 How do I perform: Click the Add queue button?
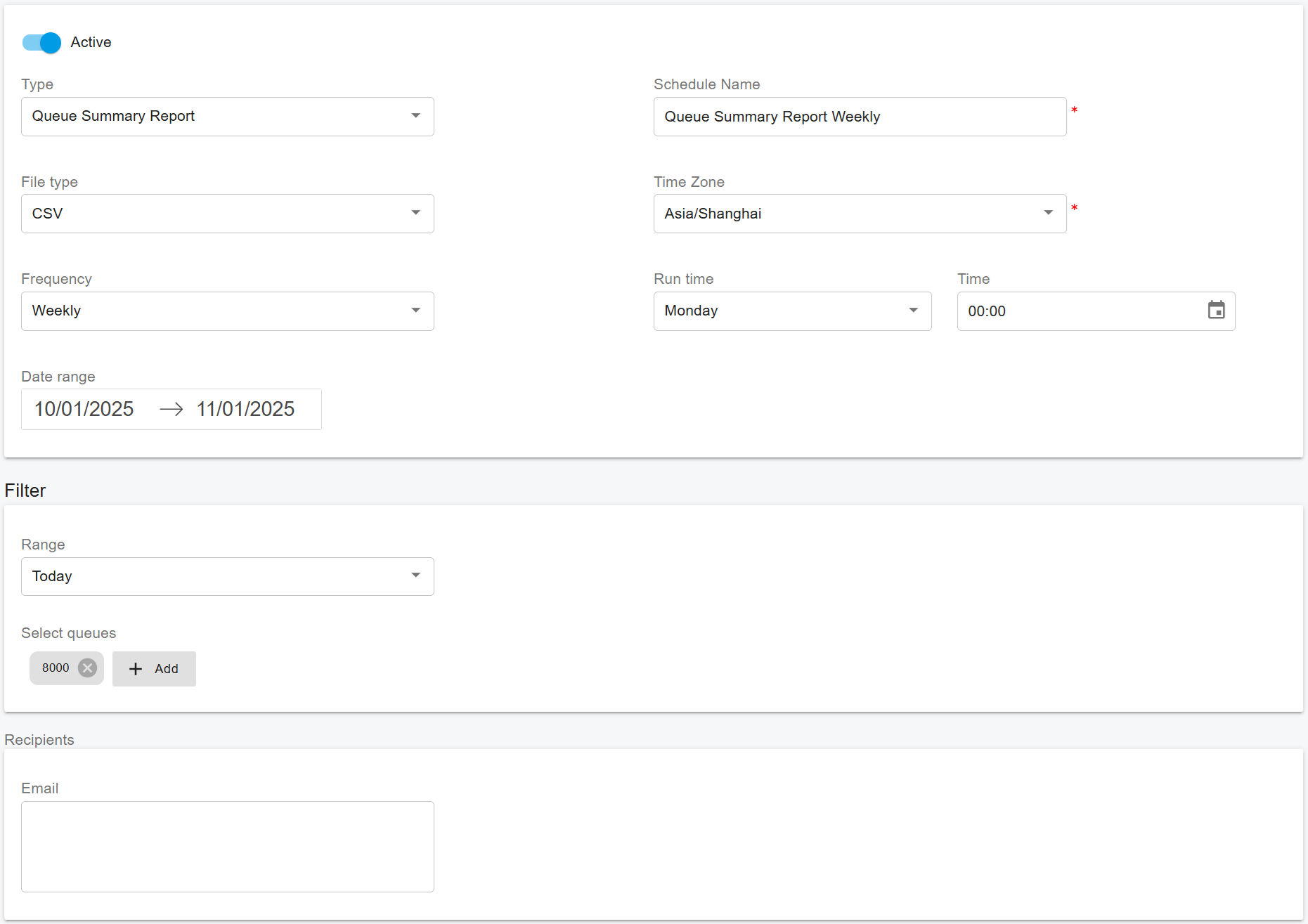pyautogui.click(x=154, y=669)
